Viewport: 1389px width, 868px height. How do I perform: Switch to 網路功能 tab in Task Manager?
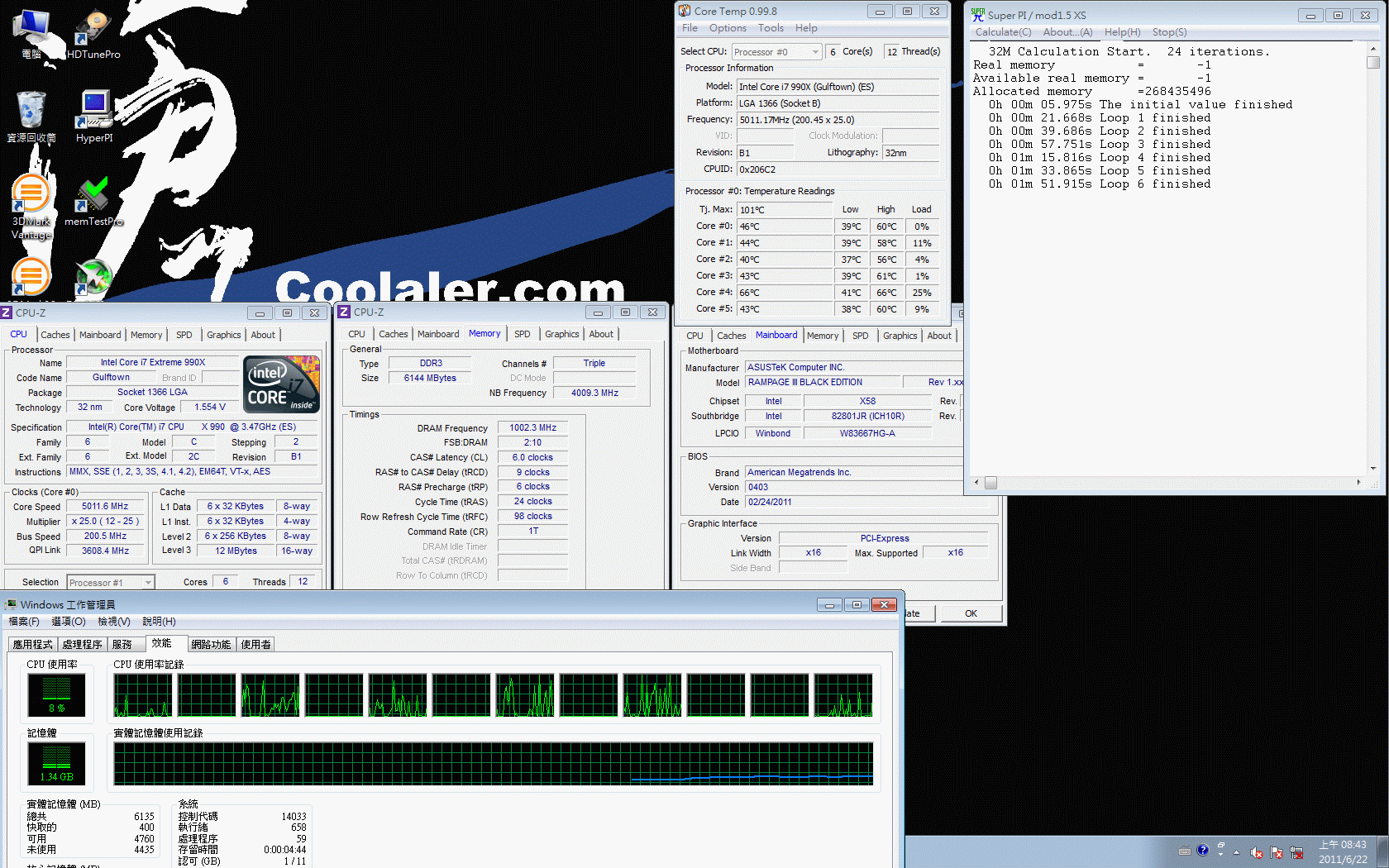211,644
